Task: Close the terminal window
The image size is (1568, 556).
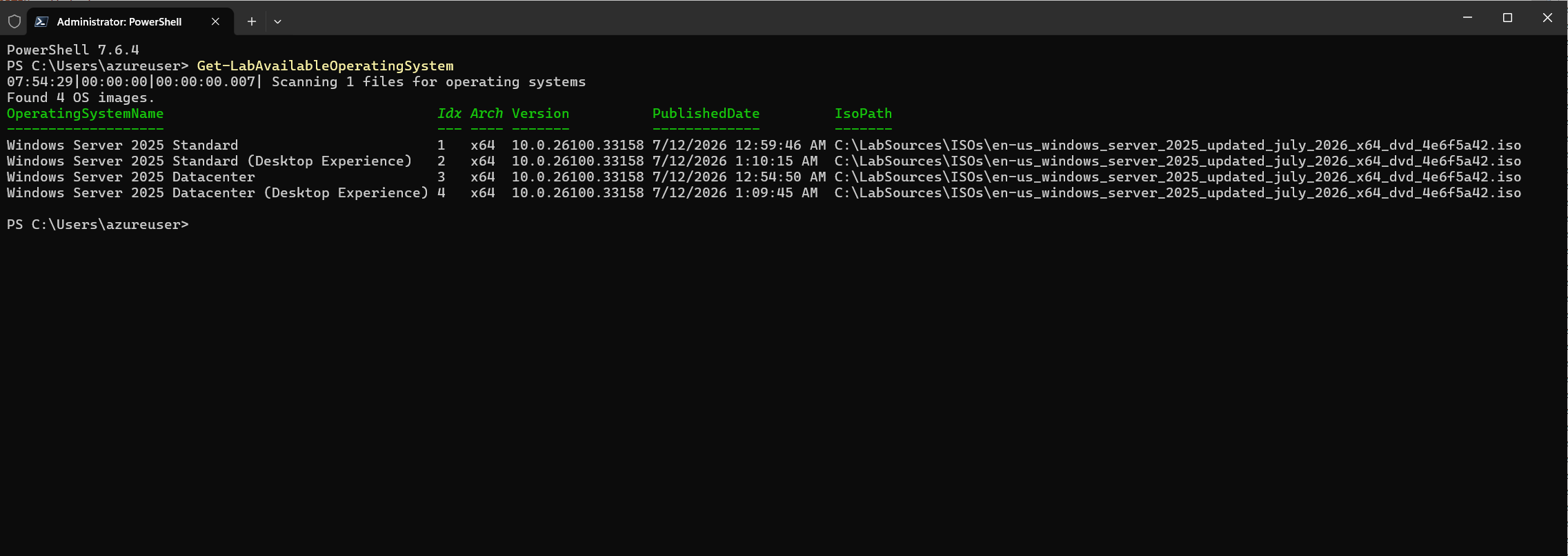Action: pos(1547,18)
